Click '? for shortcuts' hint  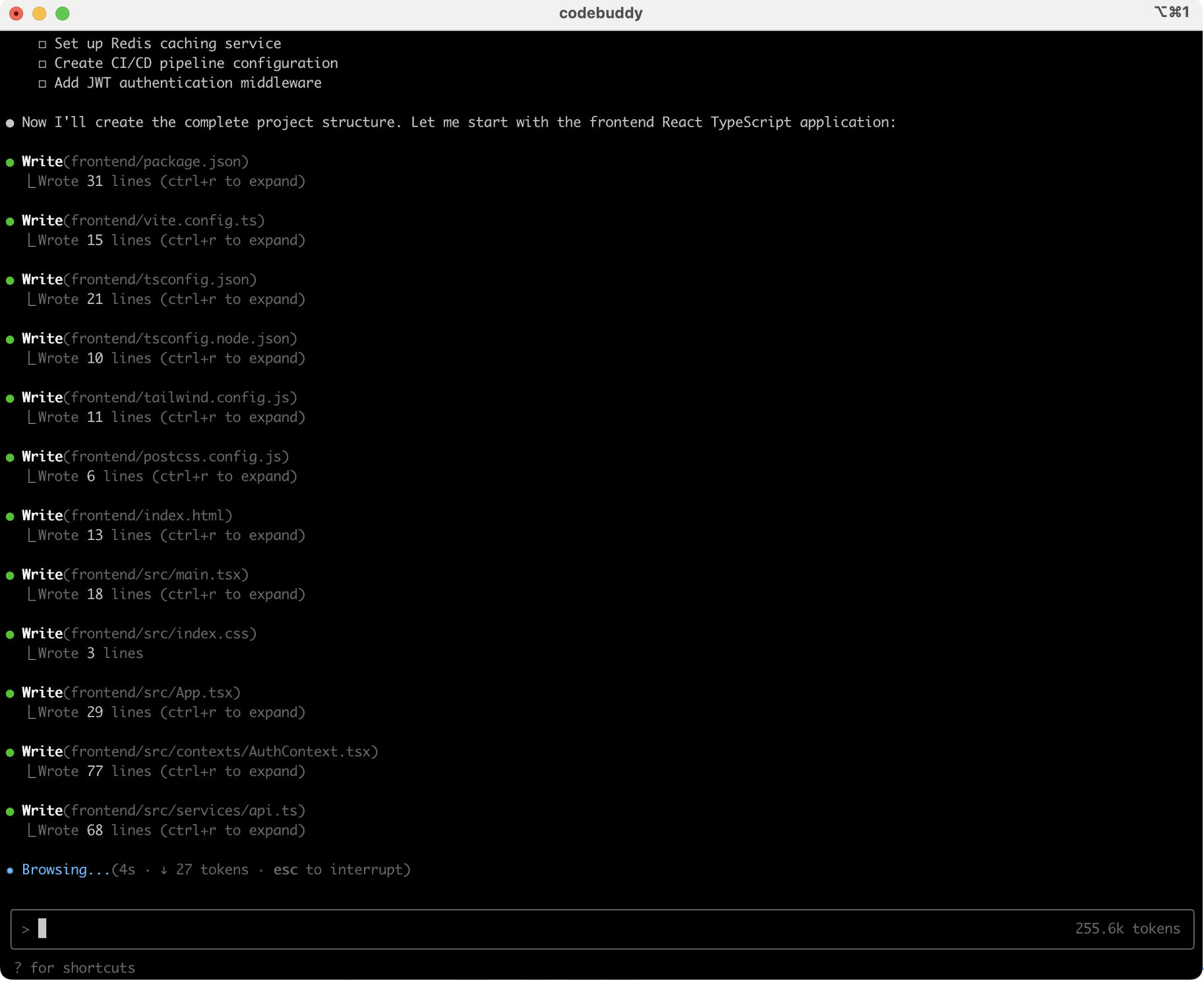[75, 968]
